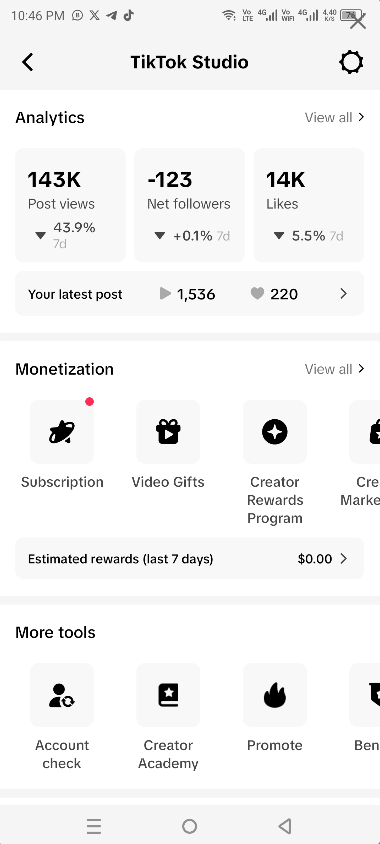Tap the Android back triangle button
The width and height of the screenshot is (380, 844).
coord(285,826)
